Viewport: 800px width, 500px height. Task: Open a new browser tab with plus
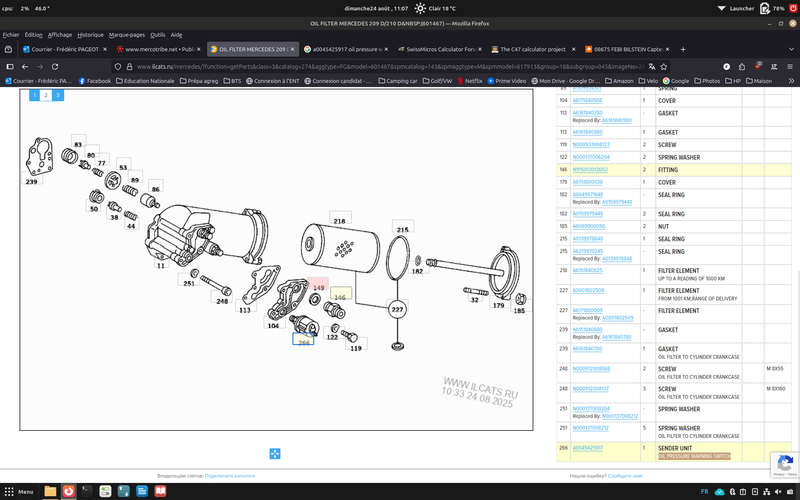(683, 49)
